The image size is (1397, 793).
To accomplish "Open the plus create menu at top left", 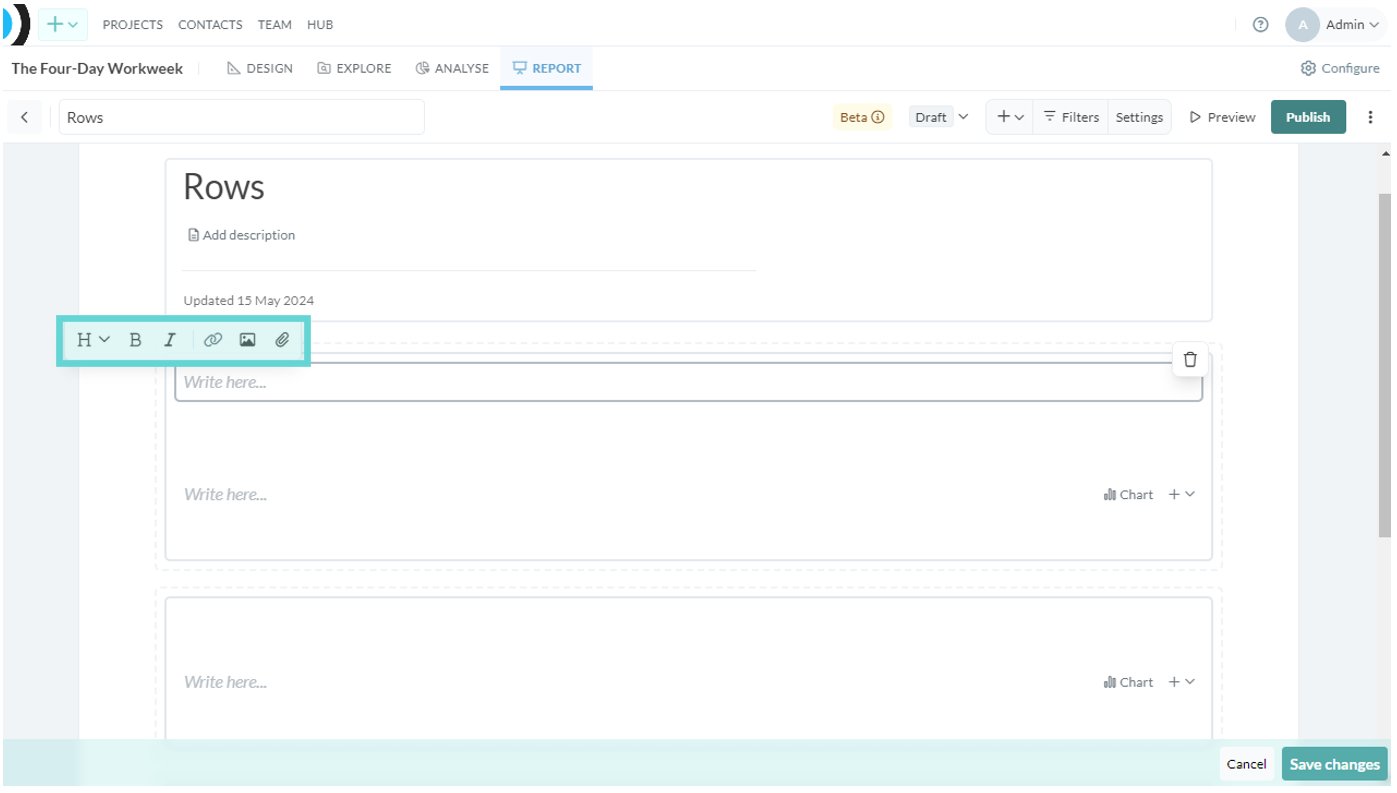I will pyautogui.click(x=62, y=24).
